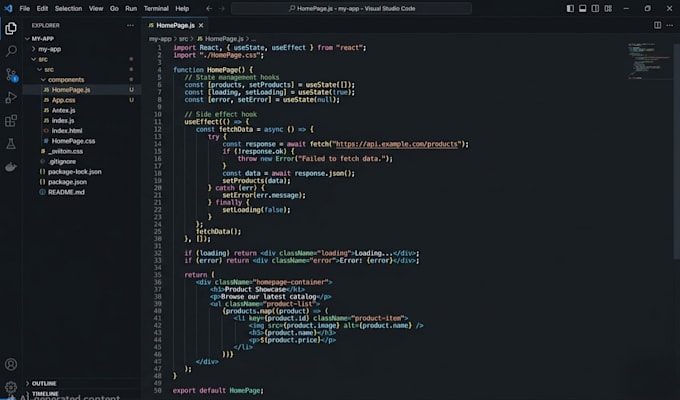680x400 pixels.
Task: Open the Explorer view in activity bar
Action: tap(11, 29)
